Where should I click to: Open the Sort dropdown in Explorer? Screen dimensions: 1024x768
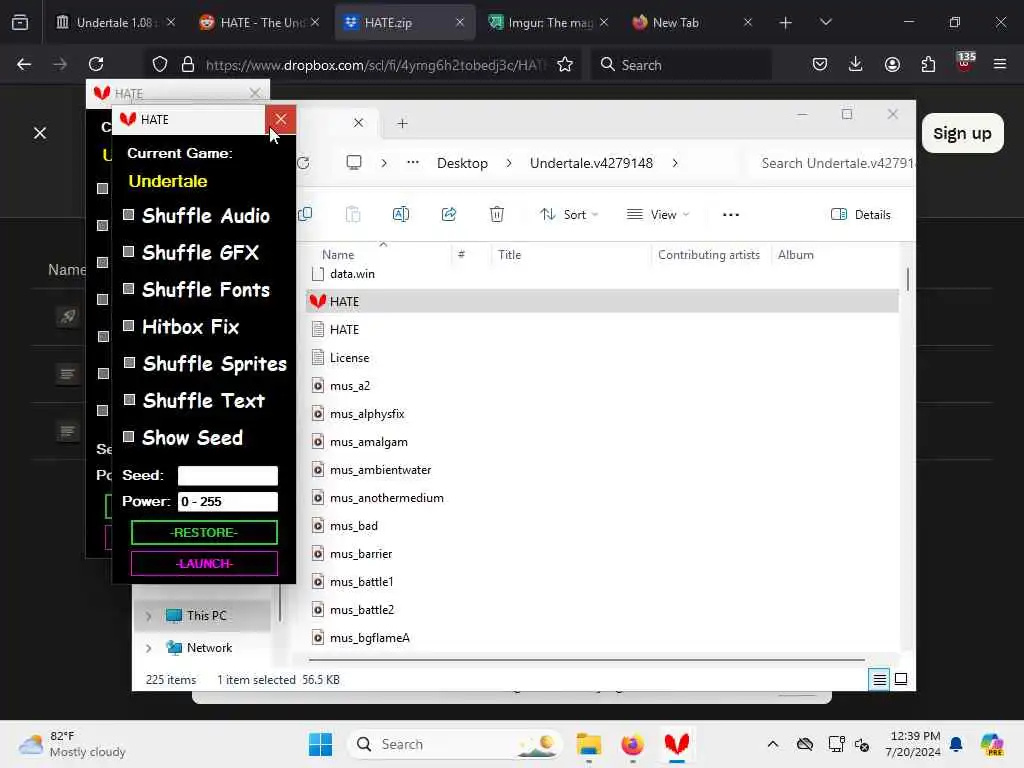coord(569,214)
